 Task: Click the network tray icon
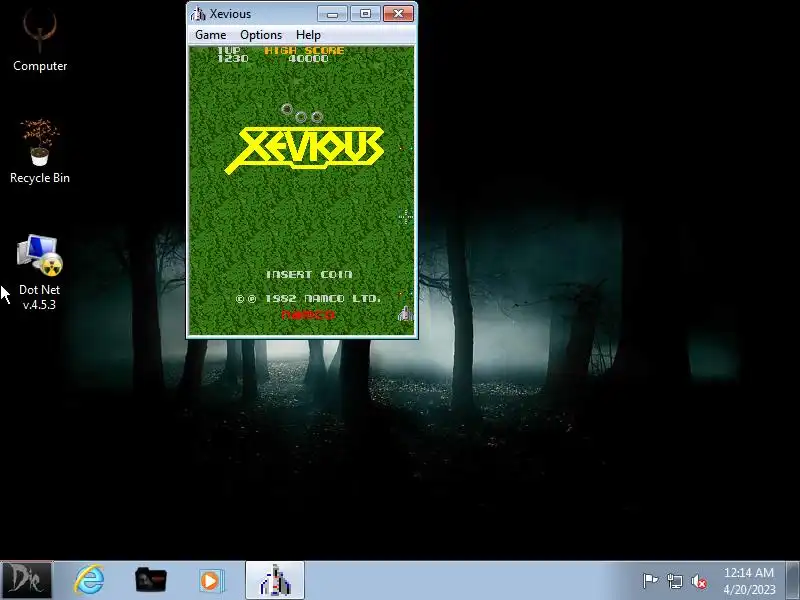(674, 581)
